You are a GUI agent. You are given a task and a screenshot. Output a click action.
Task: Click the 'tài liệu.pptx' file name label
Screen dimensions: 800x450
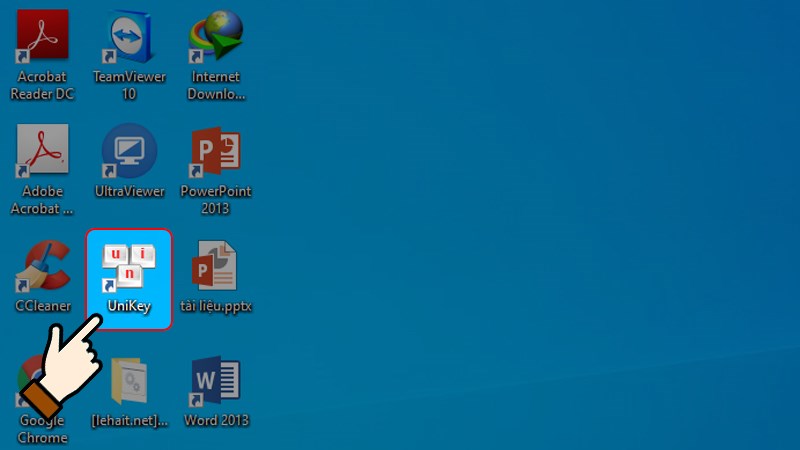coord(215,306)
